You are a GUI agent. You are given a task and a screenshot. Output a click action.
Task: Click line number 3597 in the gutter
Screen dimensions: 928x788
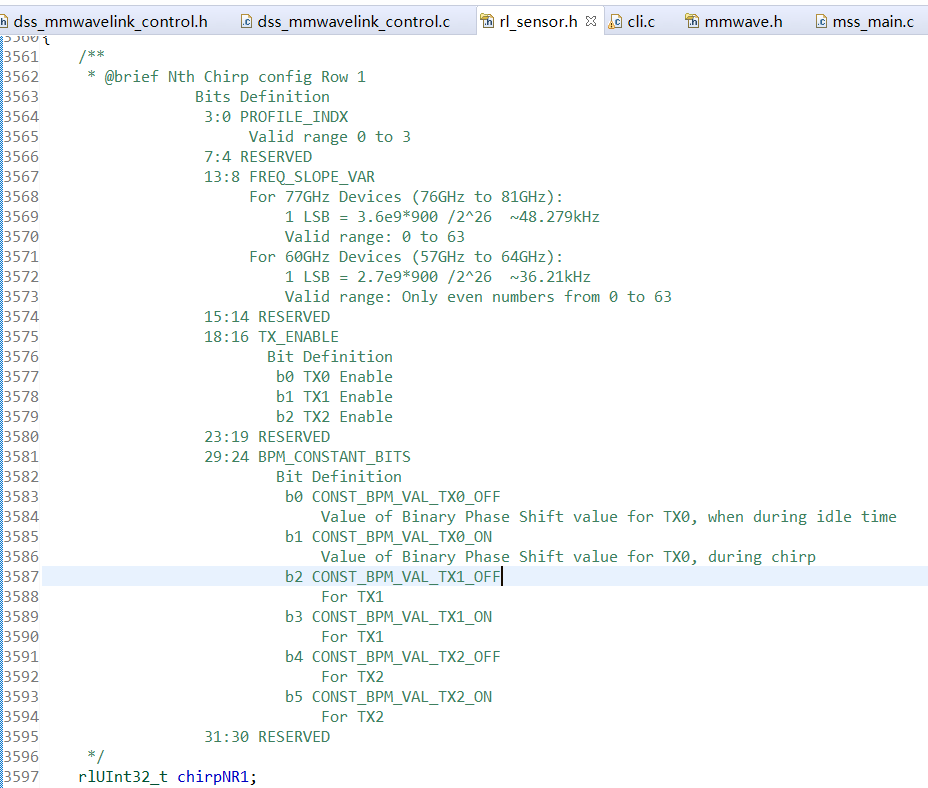(x=21, y=777)
